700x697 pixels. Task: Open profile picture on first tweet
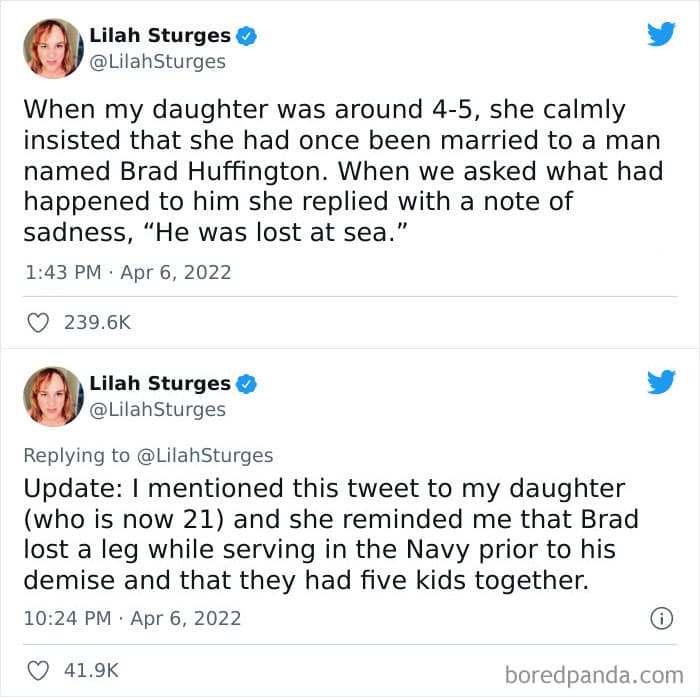coord(53,49)
